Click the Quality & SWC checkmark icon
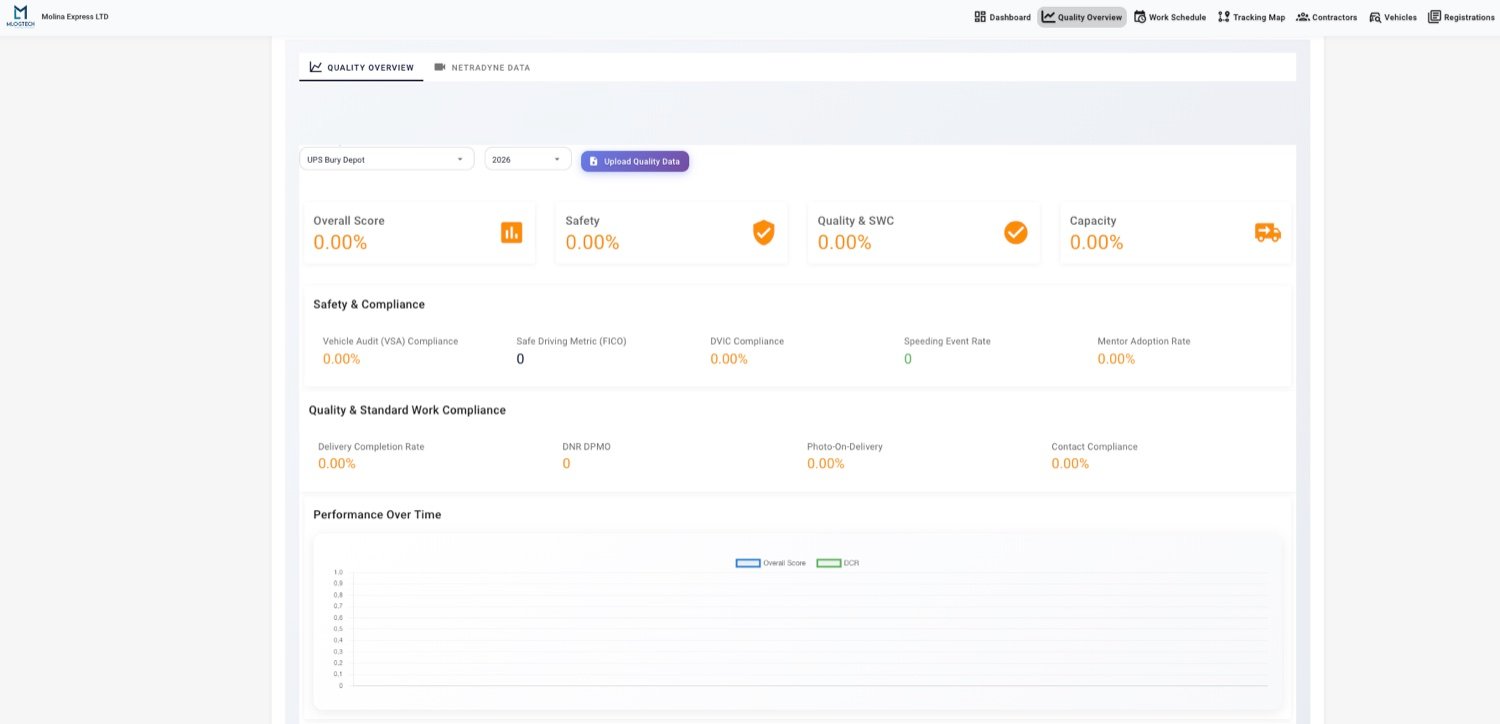Screen dimensions: 1500x724 click(1015, 232)
